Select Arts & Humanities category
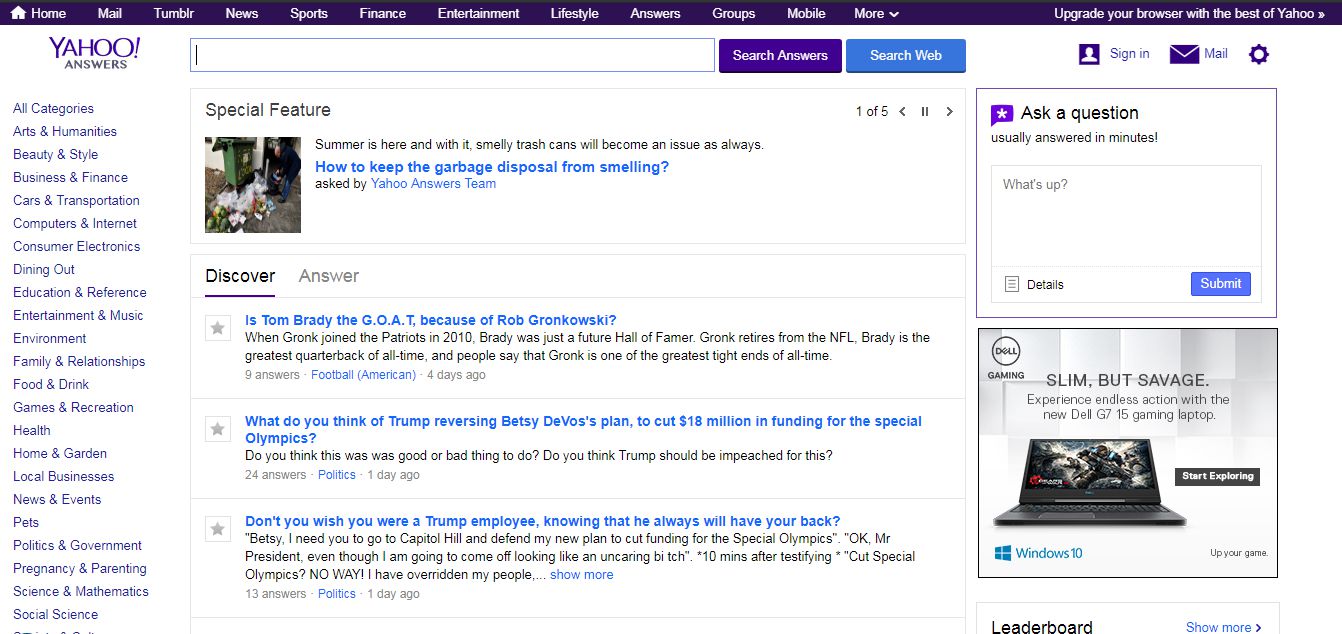The image size is (1342, 634). (65, 131)
